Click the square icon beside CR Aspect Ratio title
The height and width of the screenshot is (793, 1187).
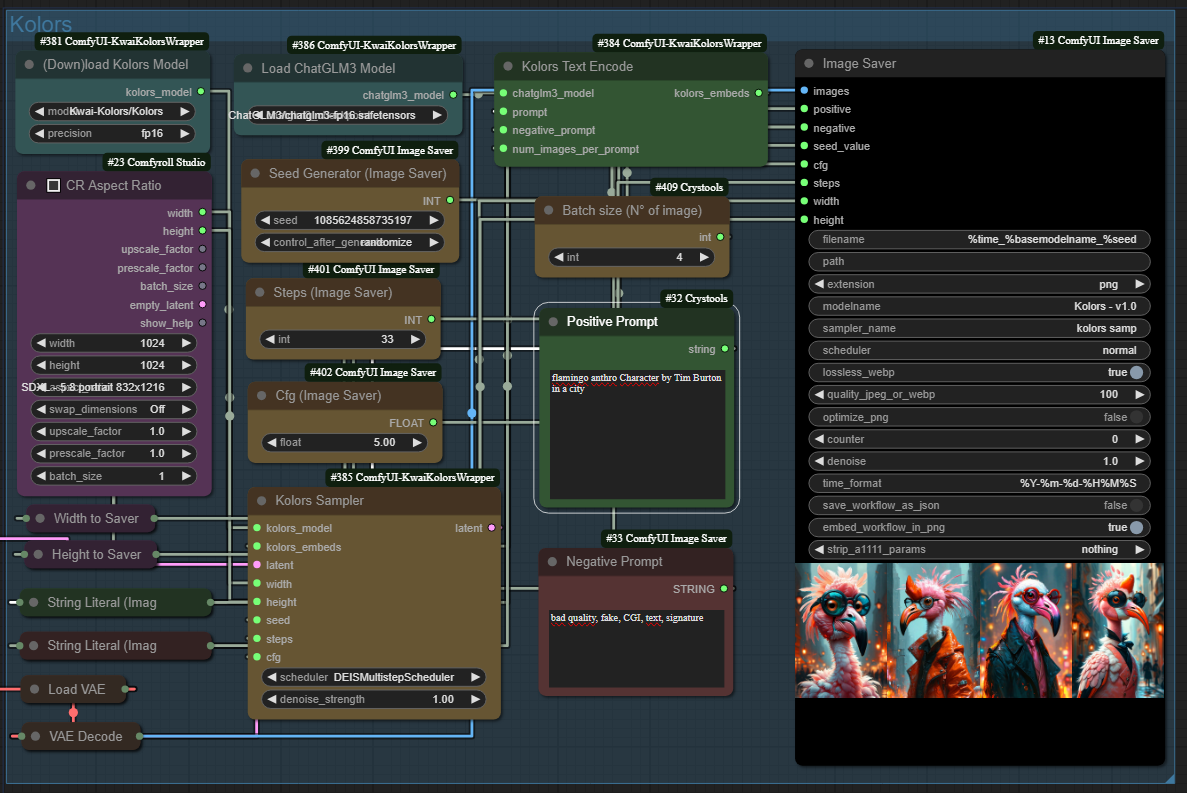pyautogui.click(x=53, y=186)
